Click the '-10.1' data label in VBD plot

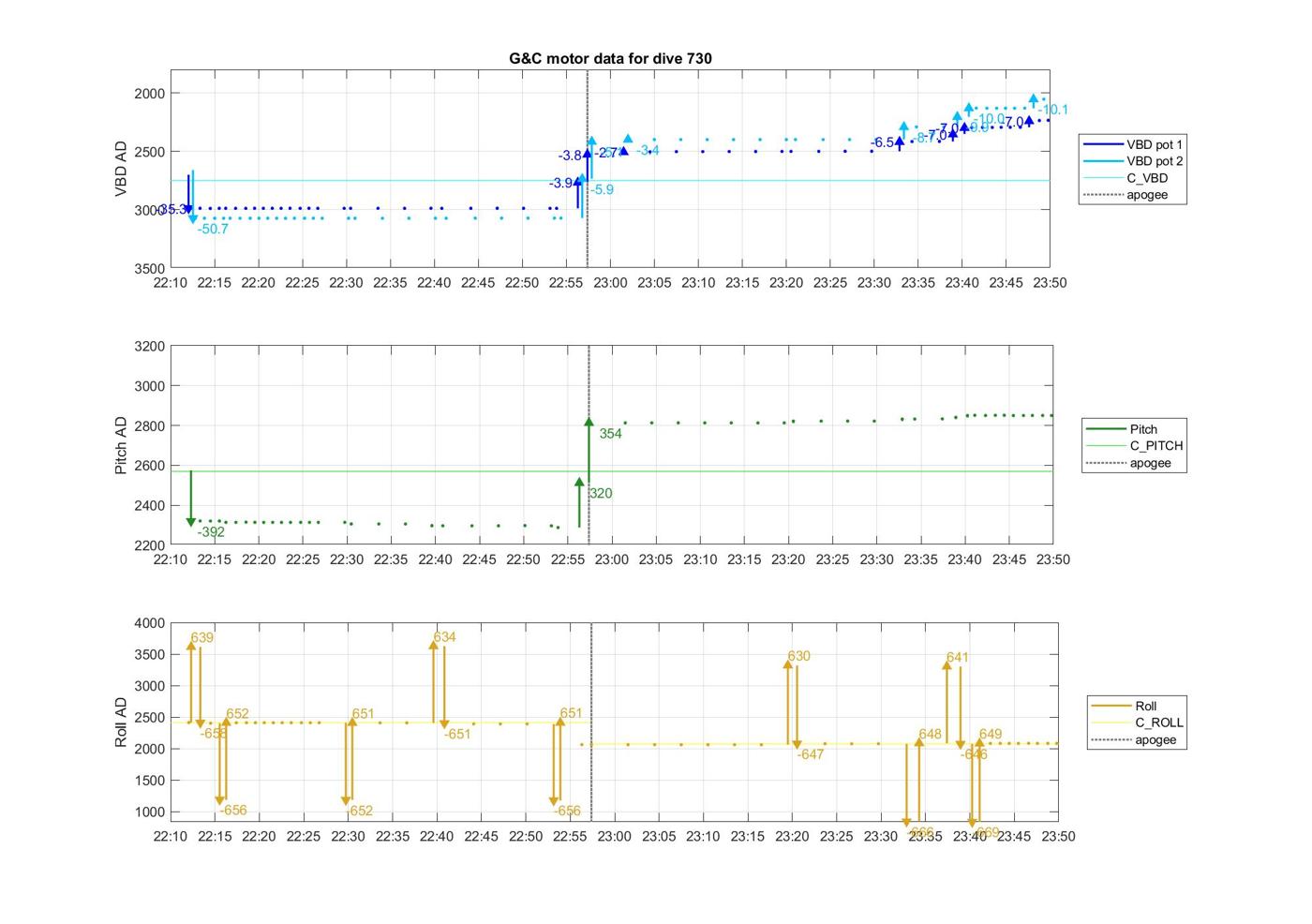(1053, 110)
